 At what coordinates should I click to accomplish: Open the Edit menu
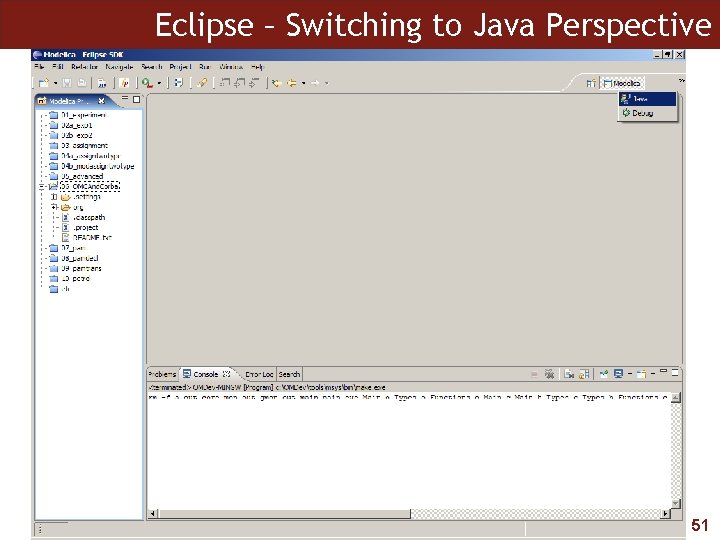(x=58, y=67)
